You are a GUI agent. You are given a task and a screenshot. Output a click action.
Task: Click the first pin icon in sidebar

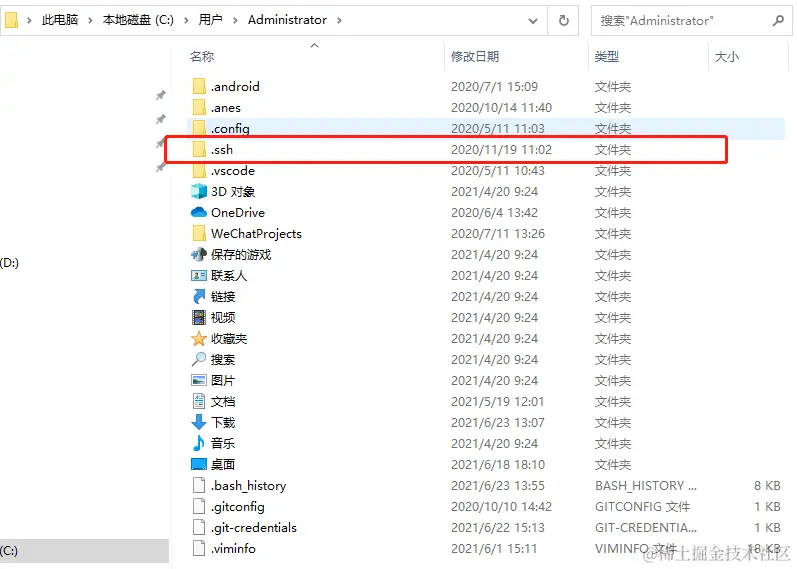[161, 95]
